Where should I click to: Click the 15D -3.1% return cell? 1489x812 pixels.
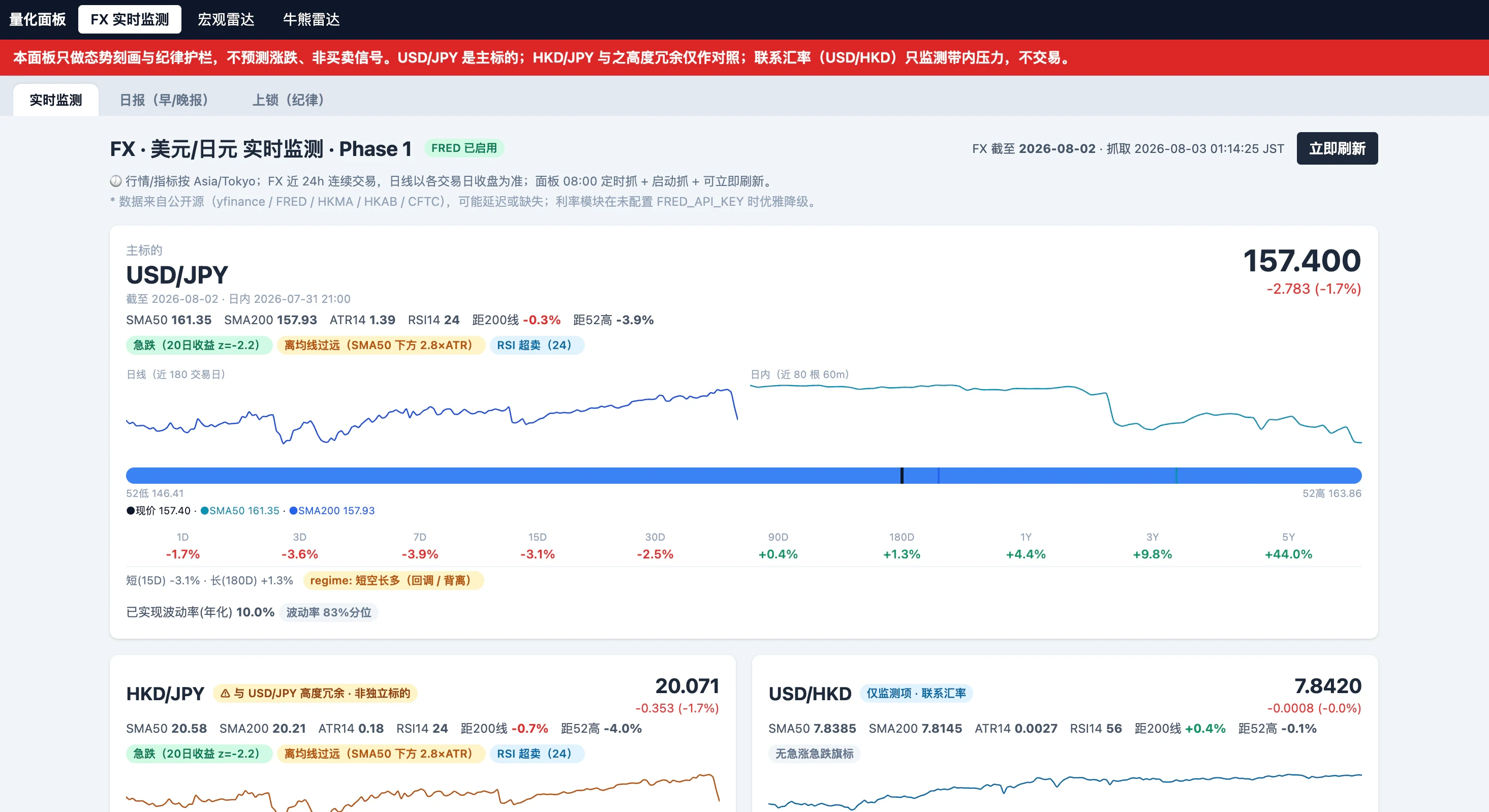537,546
